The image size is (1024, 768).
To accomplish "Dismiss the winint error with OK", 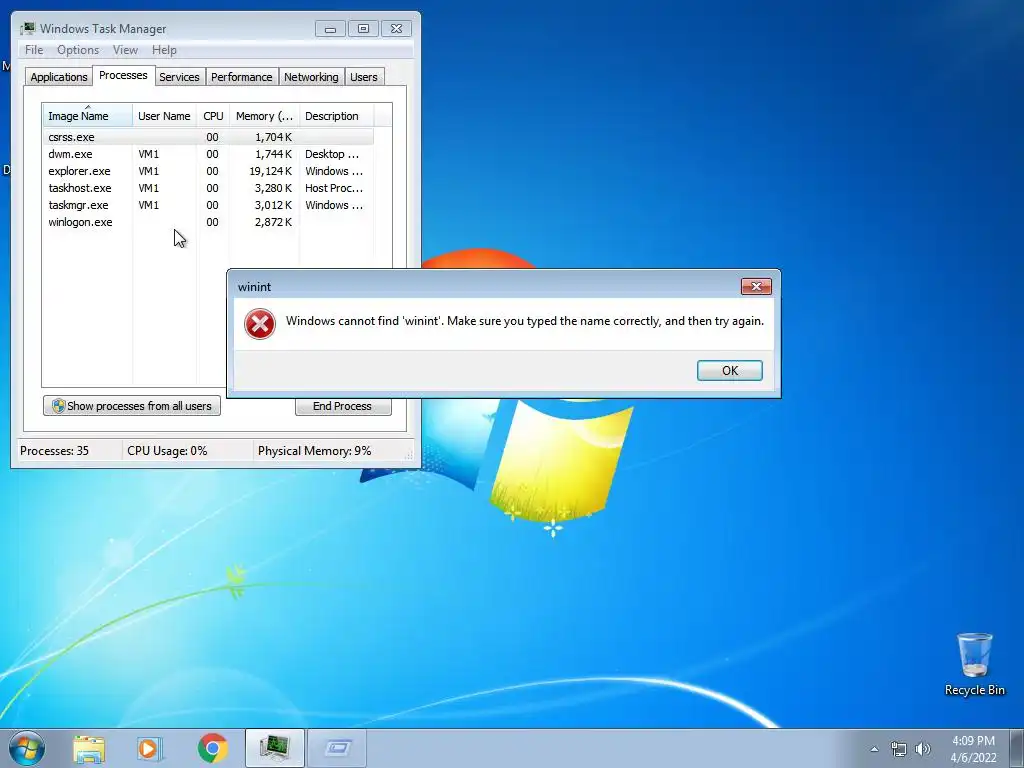I will click(729, 370).
